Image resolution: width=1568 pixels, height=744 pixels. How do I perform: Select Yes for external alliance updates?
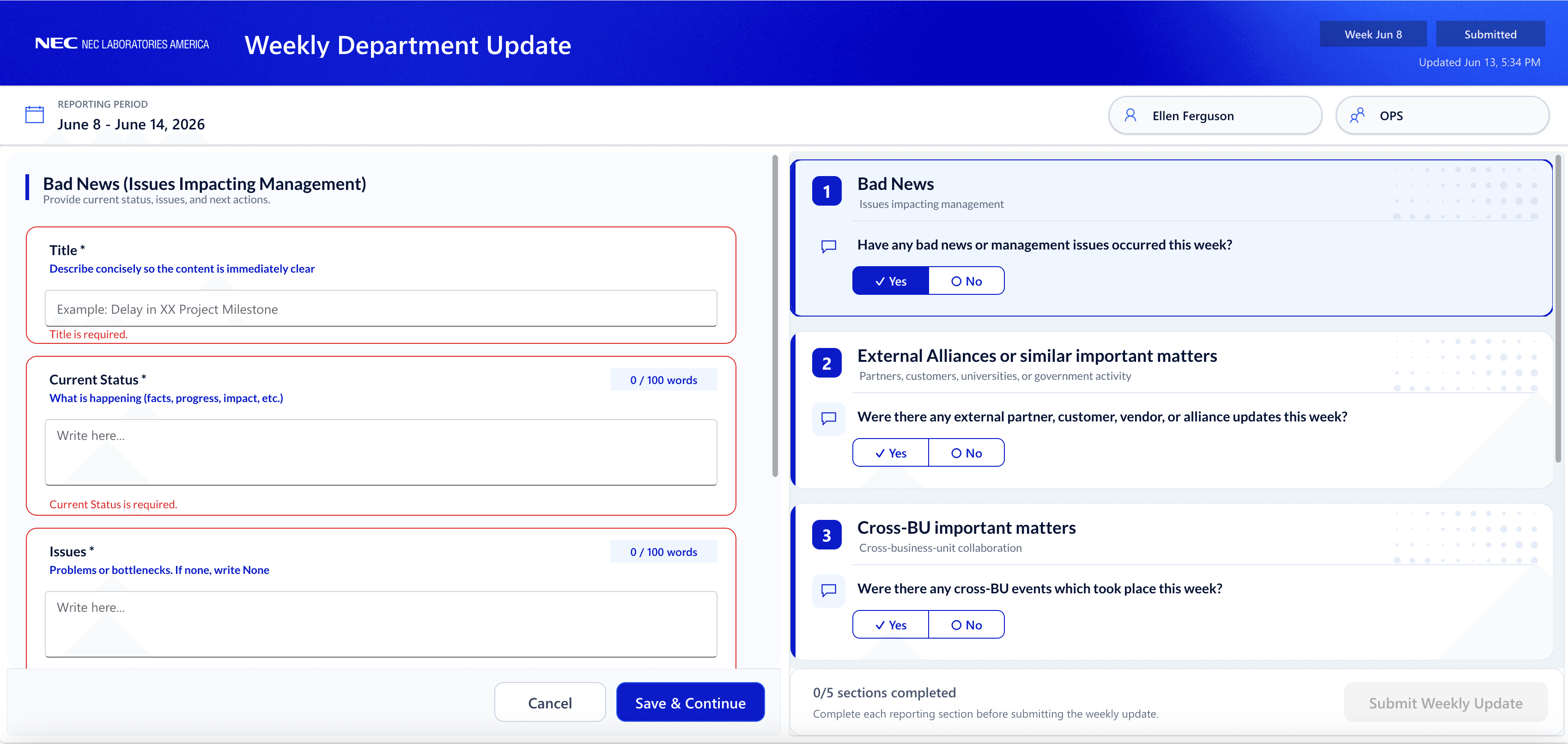[891, 452]
